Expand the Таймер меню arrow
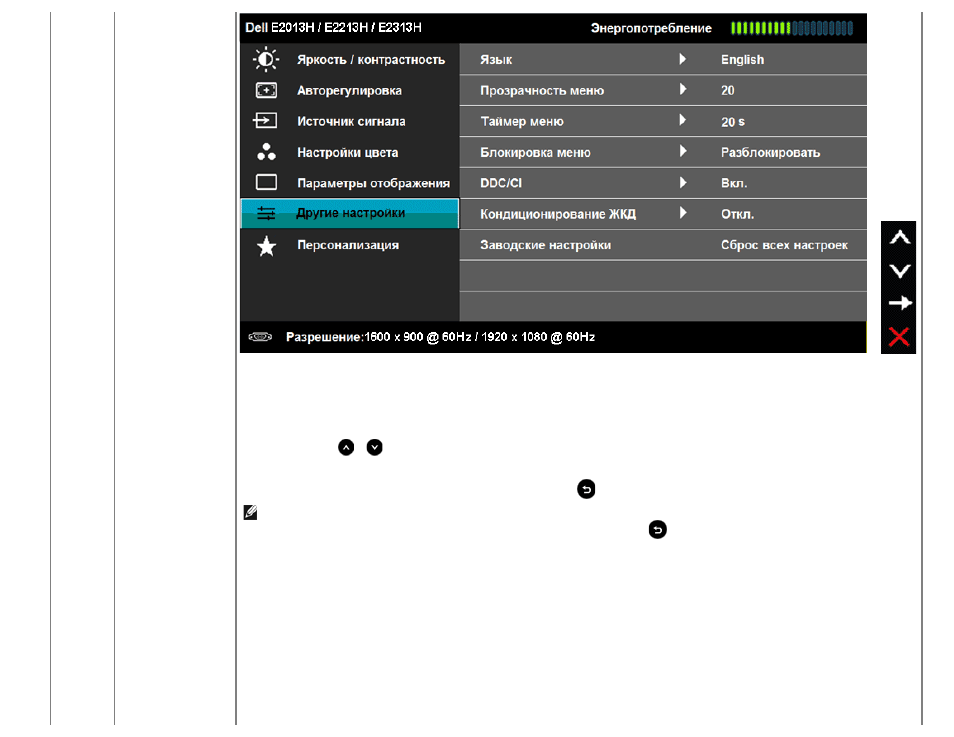Viewport: 954px width, 737px height. click(683, 121)
